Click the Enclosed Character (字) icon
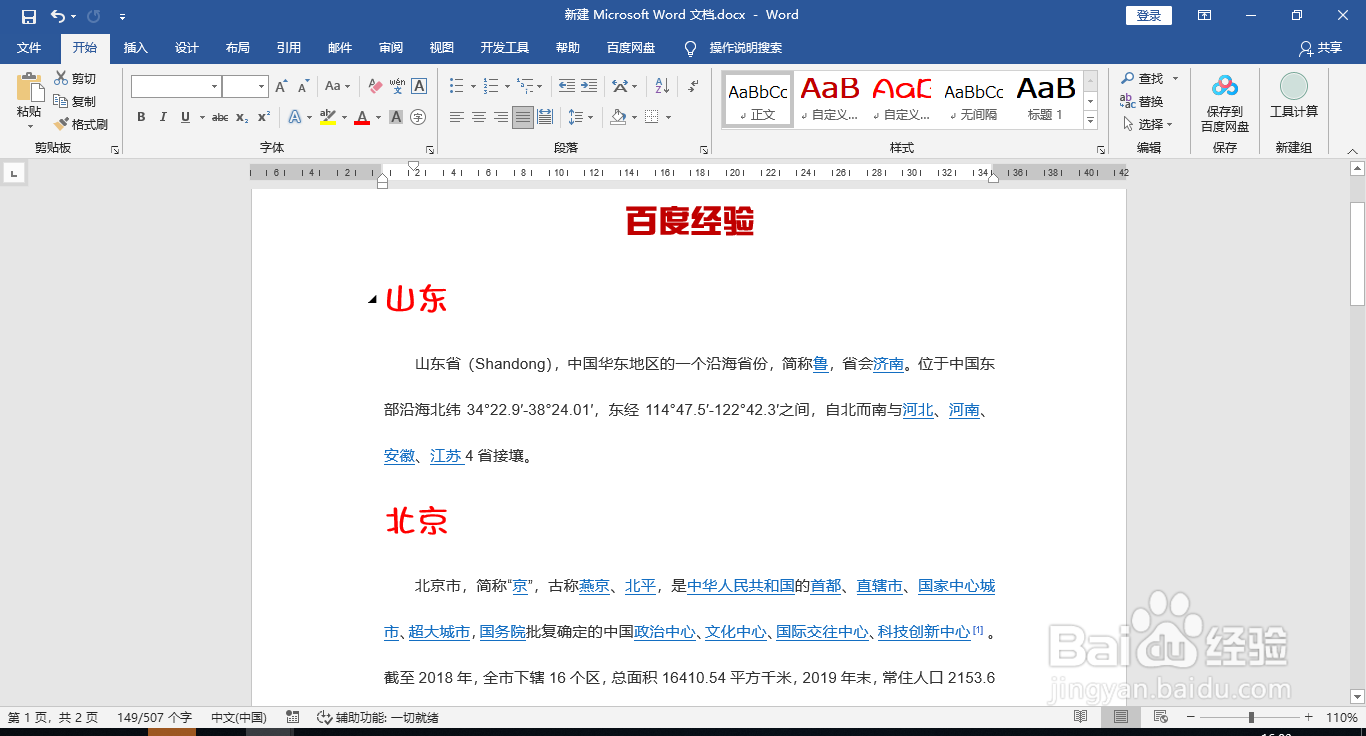The image size is (1366, 736). coord(418,118)
